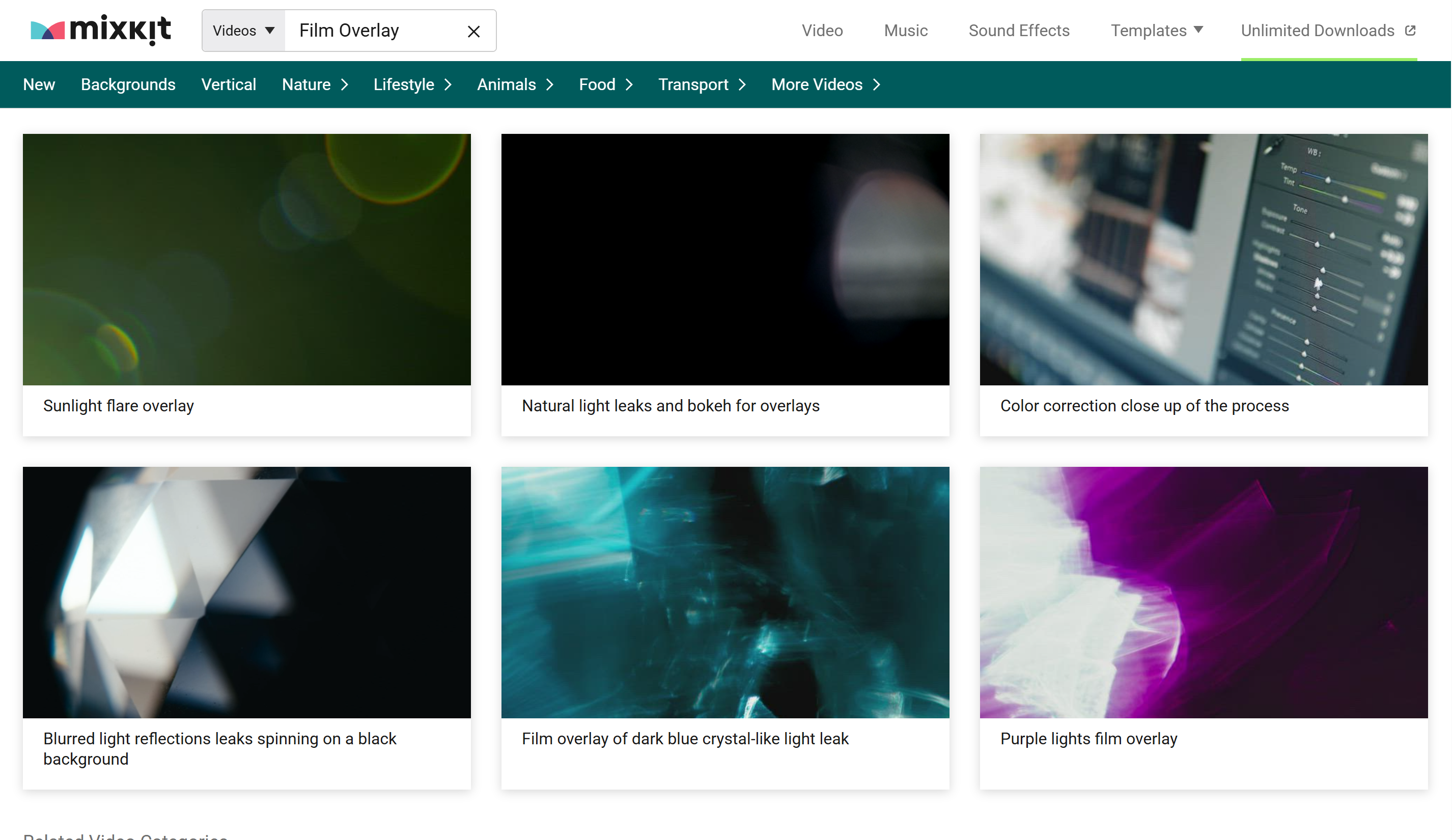Screen dimensions: 1452x840
Task: Open Purple lights film overlay thumbnail
Action: 1203,592
